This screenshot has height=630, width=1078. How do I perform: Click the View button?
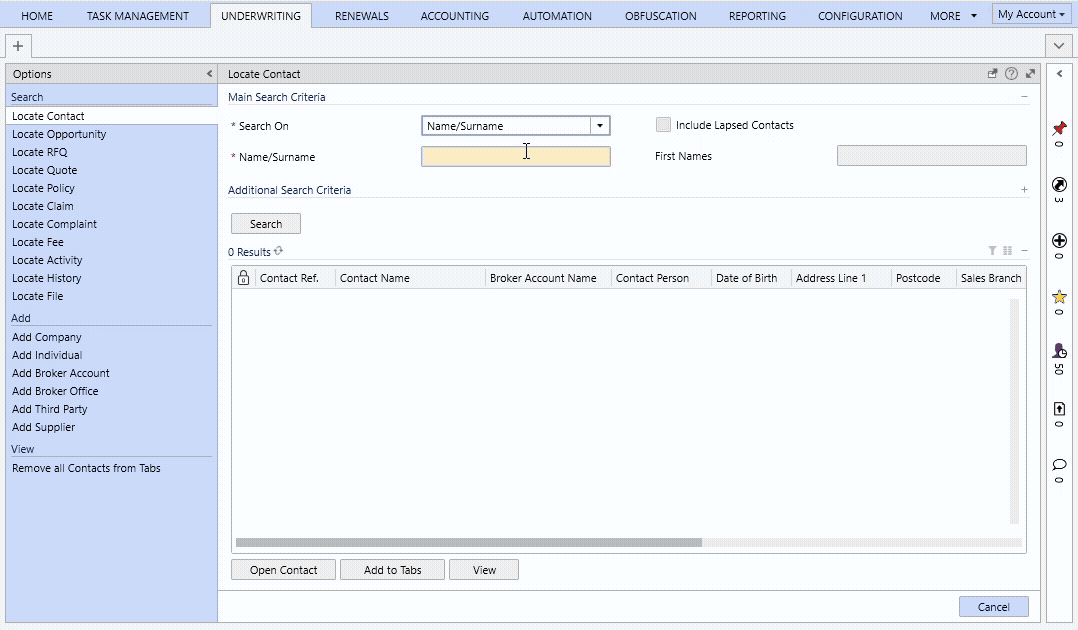[484, 569]
